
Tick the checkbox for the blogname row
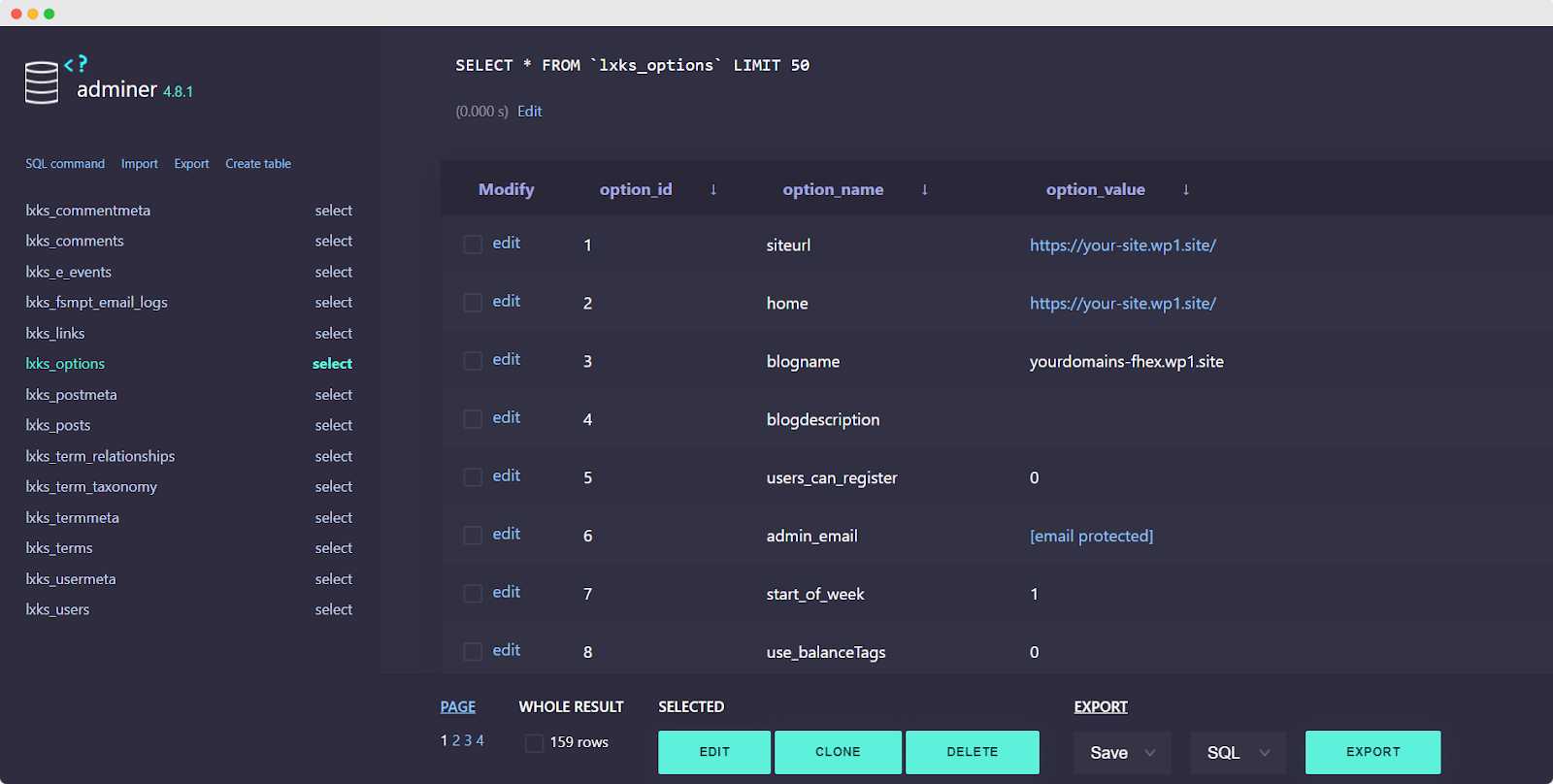473,361
